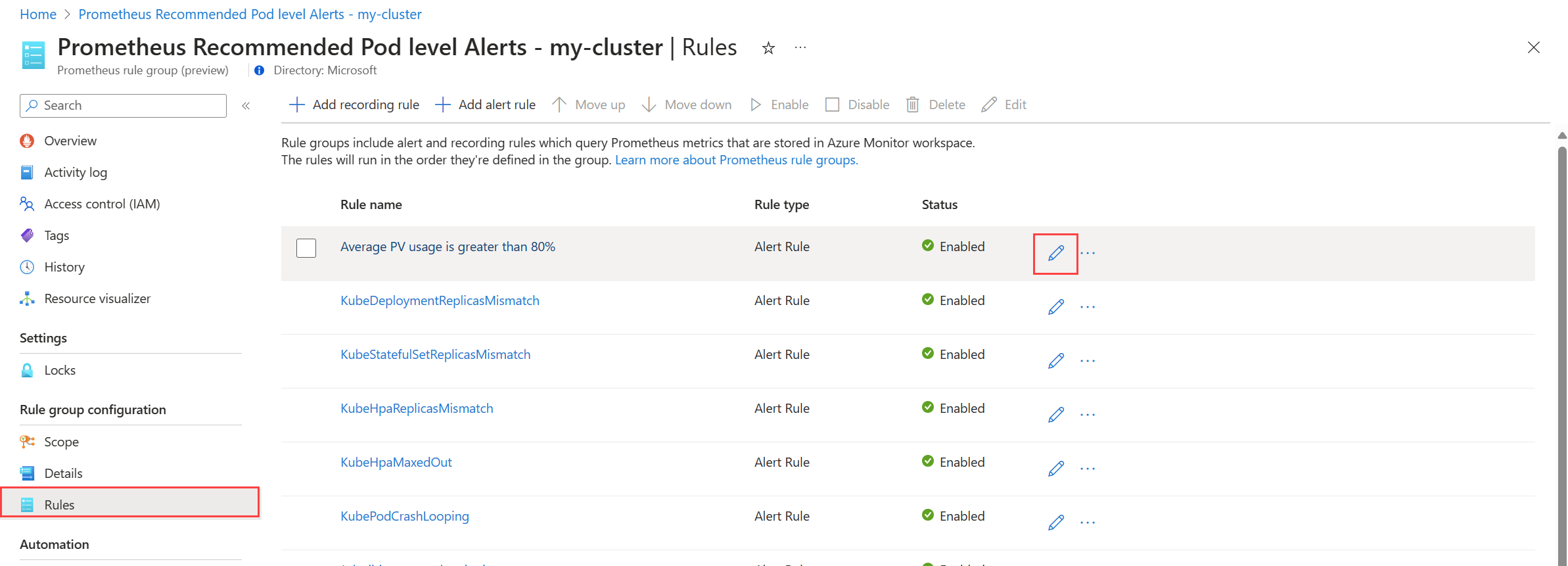The height and width of the screenshot is (566, 1568).
Task: Open the ellipsis menu beside the page title
Action: pos(800,48)
